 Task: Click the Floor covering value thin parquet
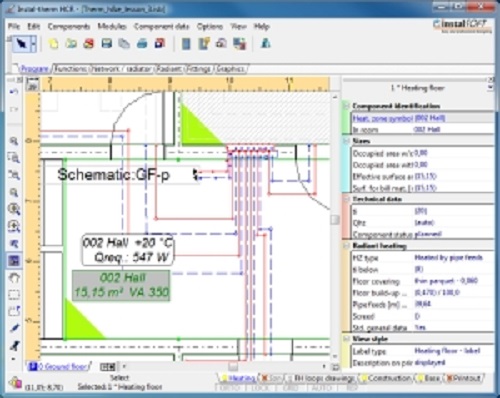pyautogui.click(x=446, y=281)
